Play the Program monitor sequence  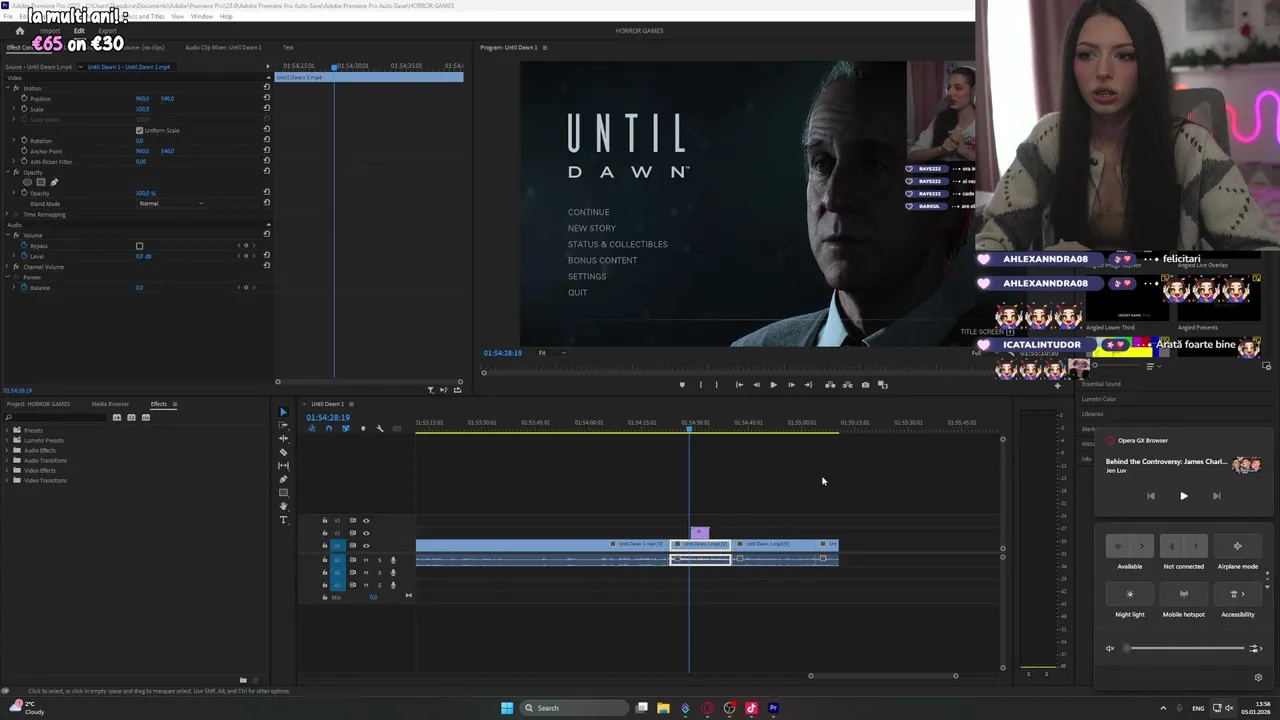773,385
